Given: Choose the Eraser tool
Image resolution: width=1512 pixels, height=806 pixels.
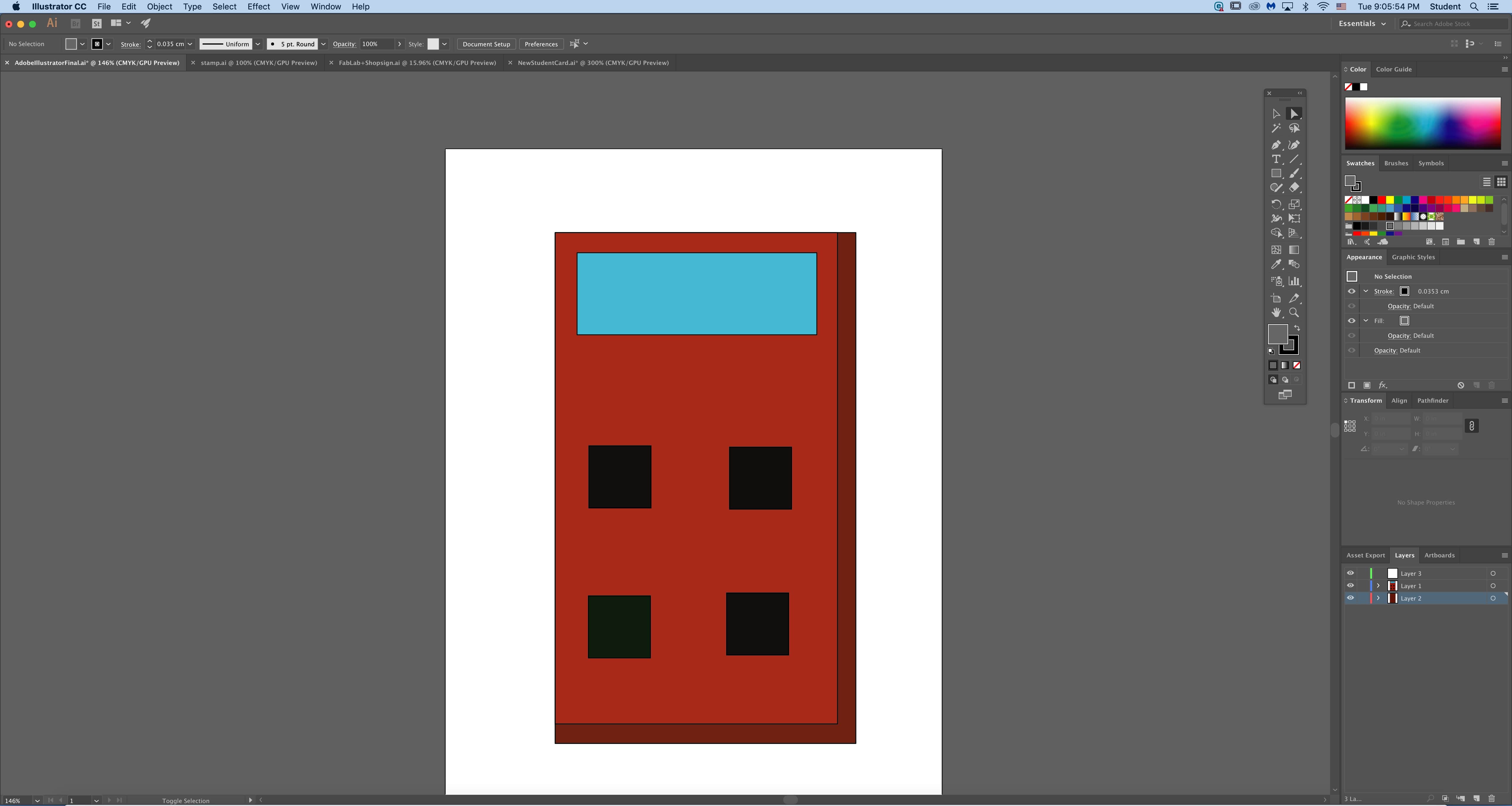Looking at the screenshot, I should (1294, 188).
